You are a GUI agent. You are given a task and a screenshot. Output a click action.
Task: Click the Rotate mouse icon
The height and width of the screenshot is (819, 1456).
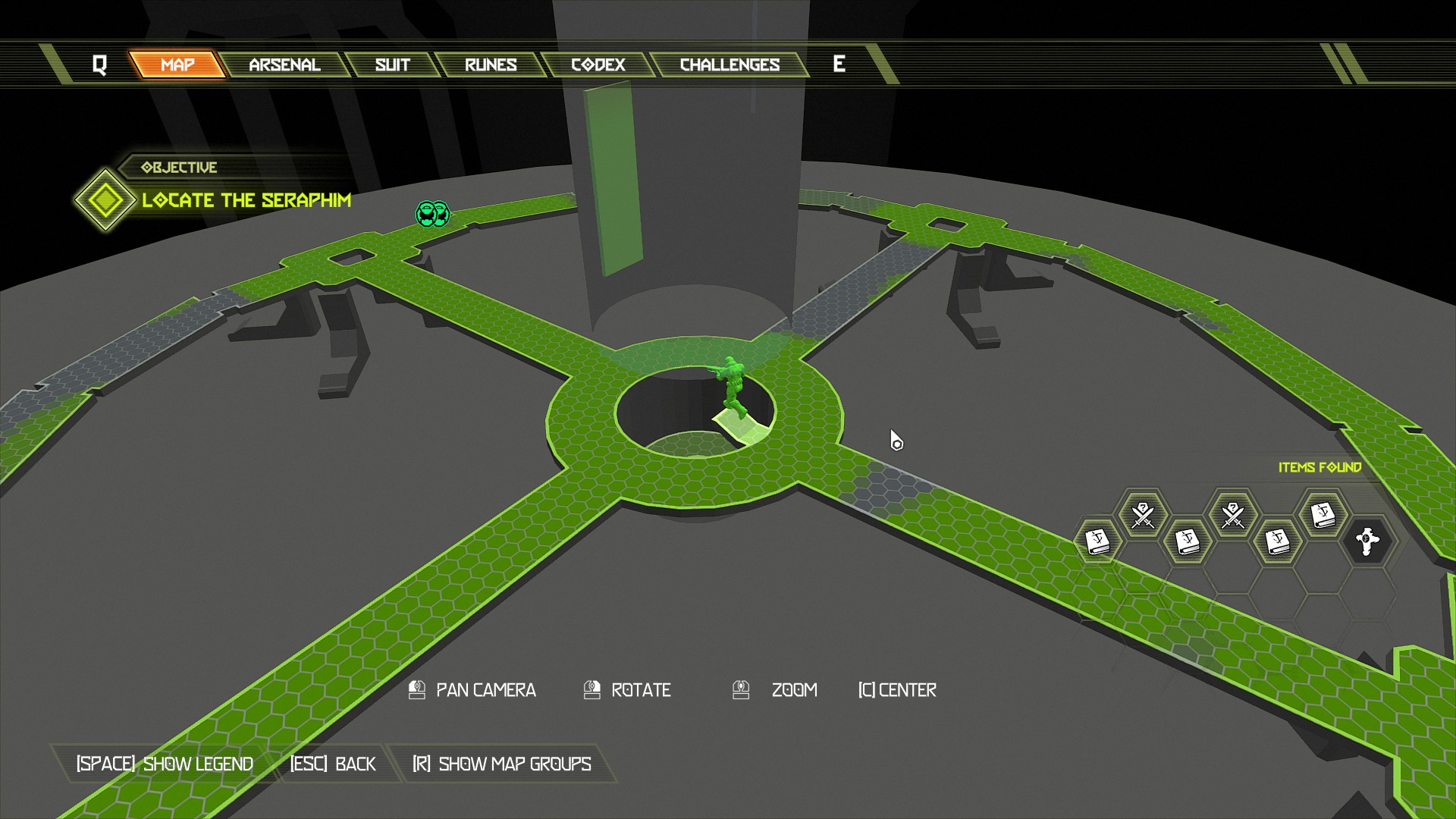[x=591, y=690]
